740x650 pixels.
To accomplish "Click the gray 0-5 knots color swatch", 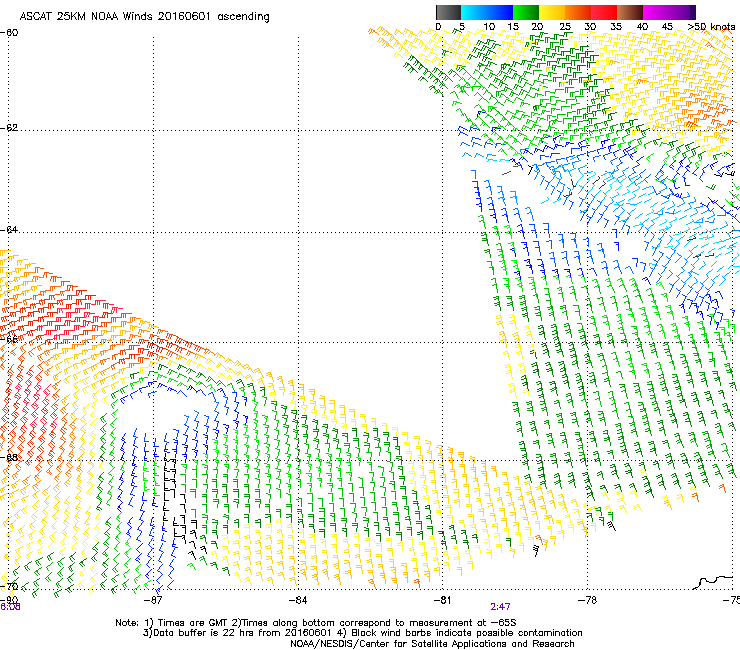I will point(448,12).
